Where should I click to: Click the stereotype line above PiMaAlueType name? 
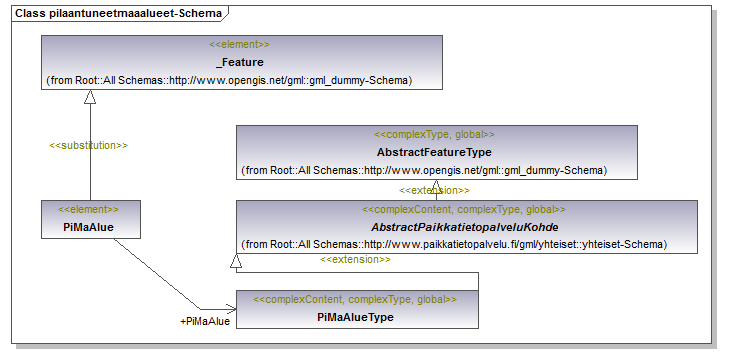coord(355,299)
